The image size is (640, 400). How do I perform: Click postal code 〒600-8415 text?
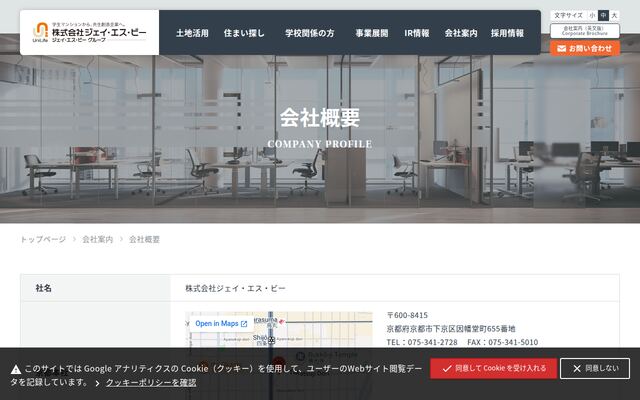pyautogui.click(x=407, y=315)
